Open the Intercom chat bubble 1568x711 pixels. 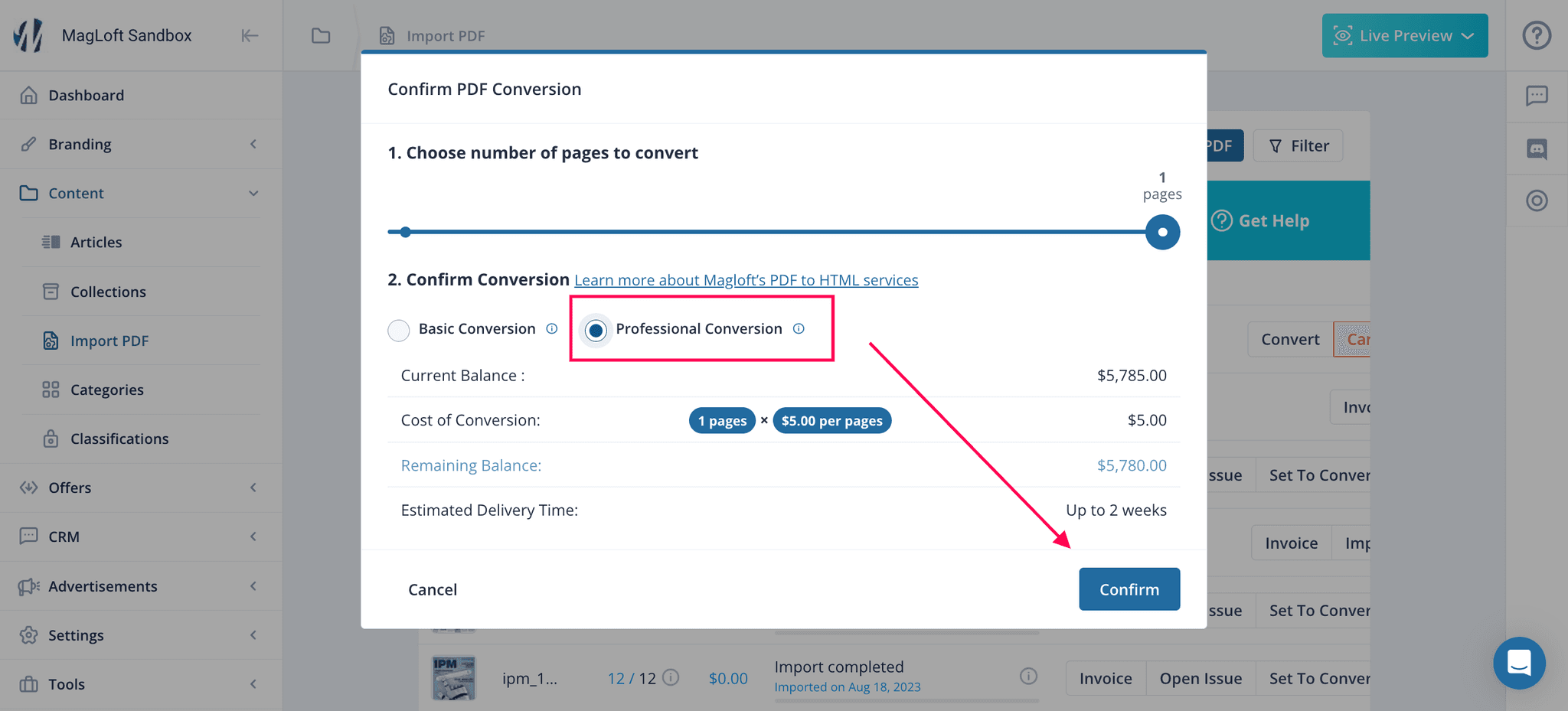[x=1519, y=663]
